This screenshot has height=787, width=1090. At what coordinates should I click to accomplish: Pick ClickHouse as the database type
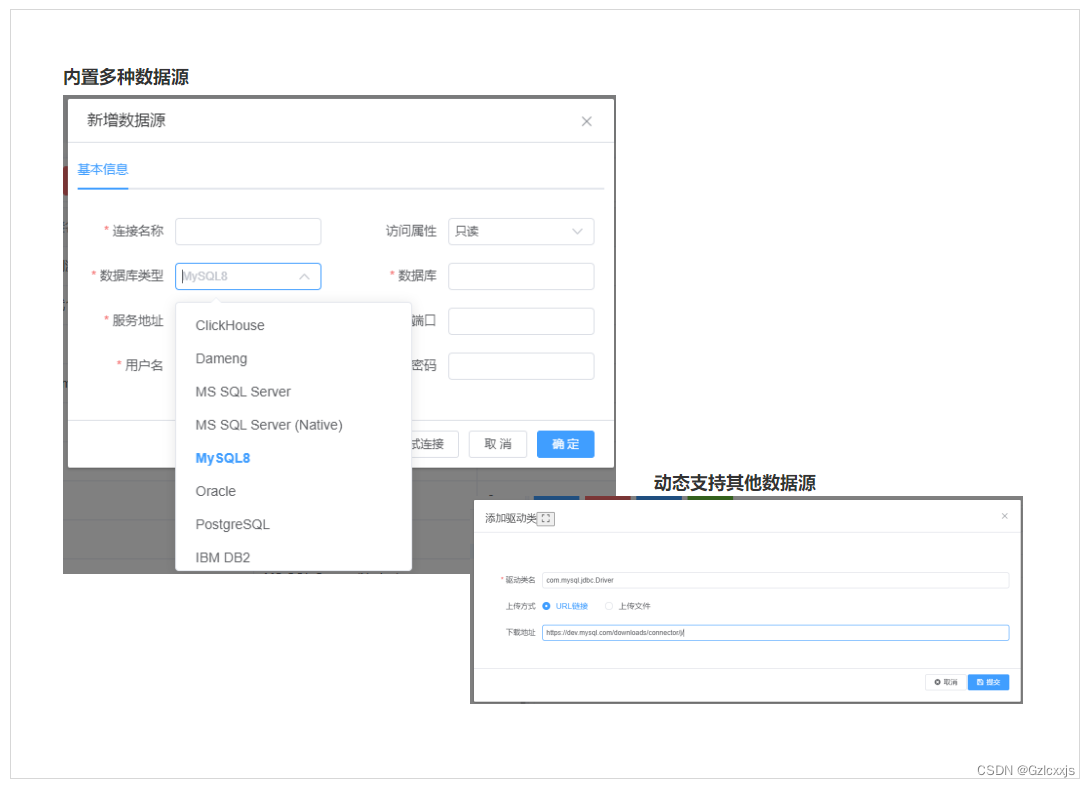click(x=229, y=325)
